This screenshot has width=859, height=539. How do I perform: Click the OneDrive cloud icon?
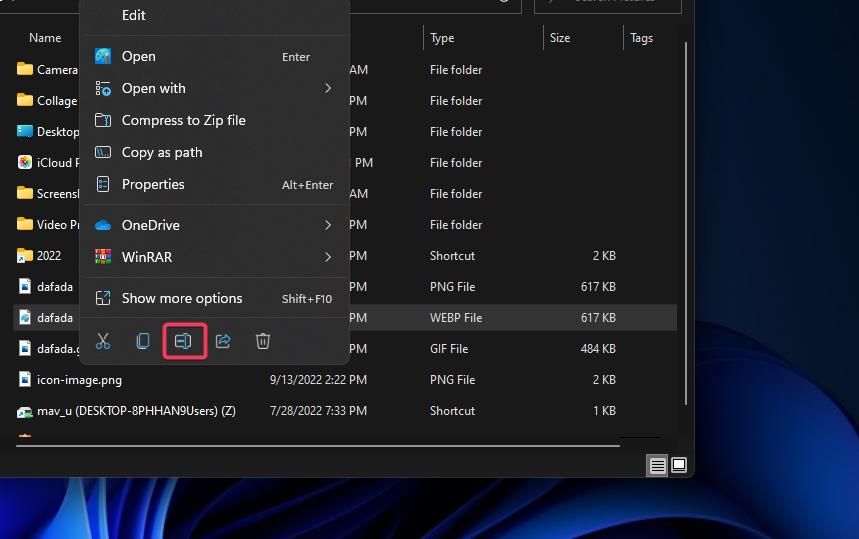pos(103,225)
